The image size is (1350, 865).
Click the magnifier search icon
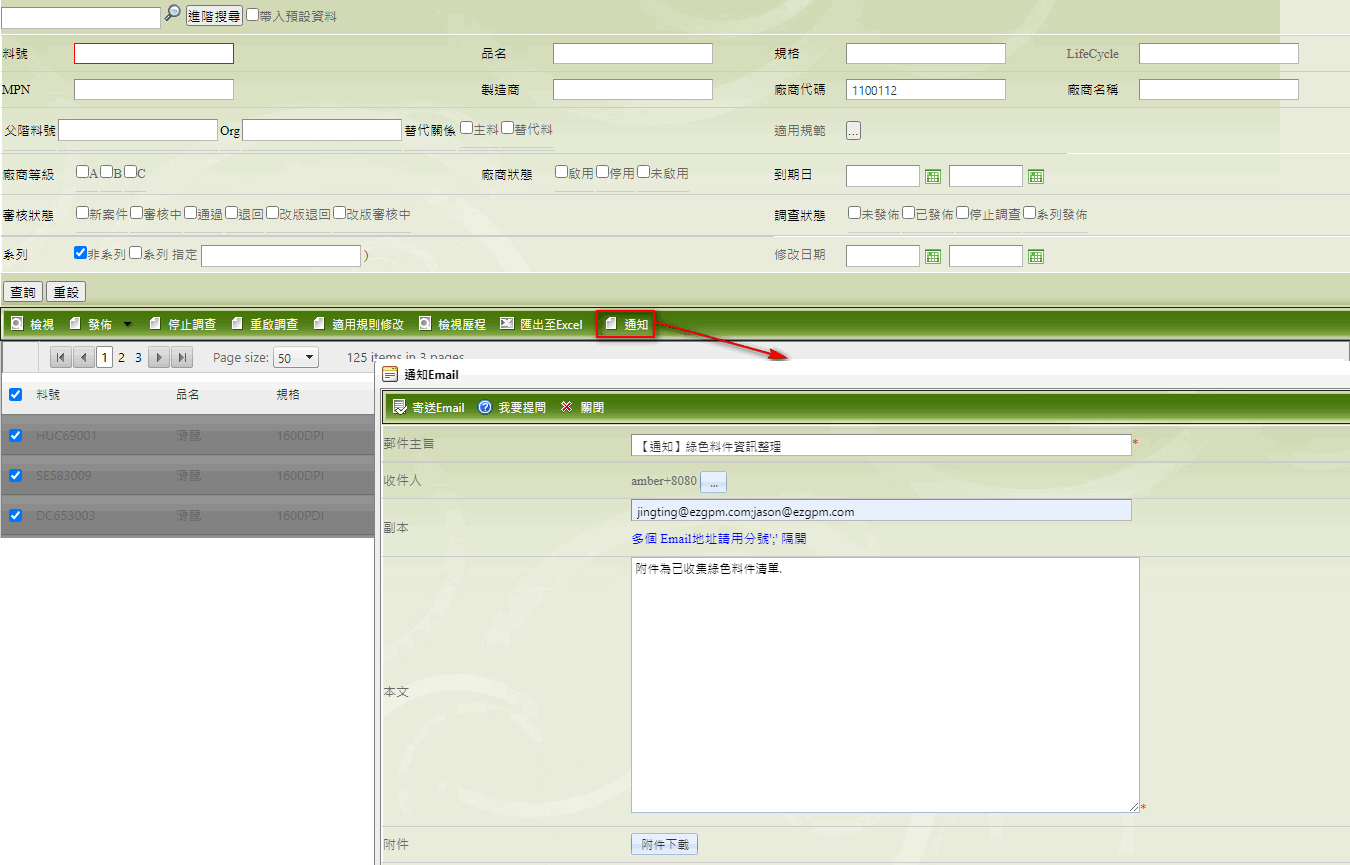tap(173, 14)
